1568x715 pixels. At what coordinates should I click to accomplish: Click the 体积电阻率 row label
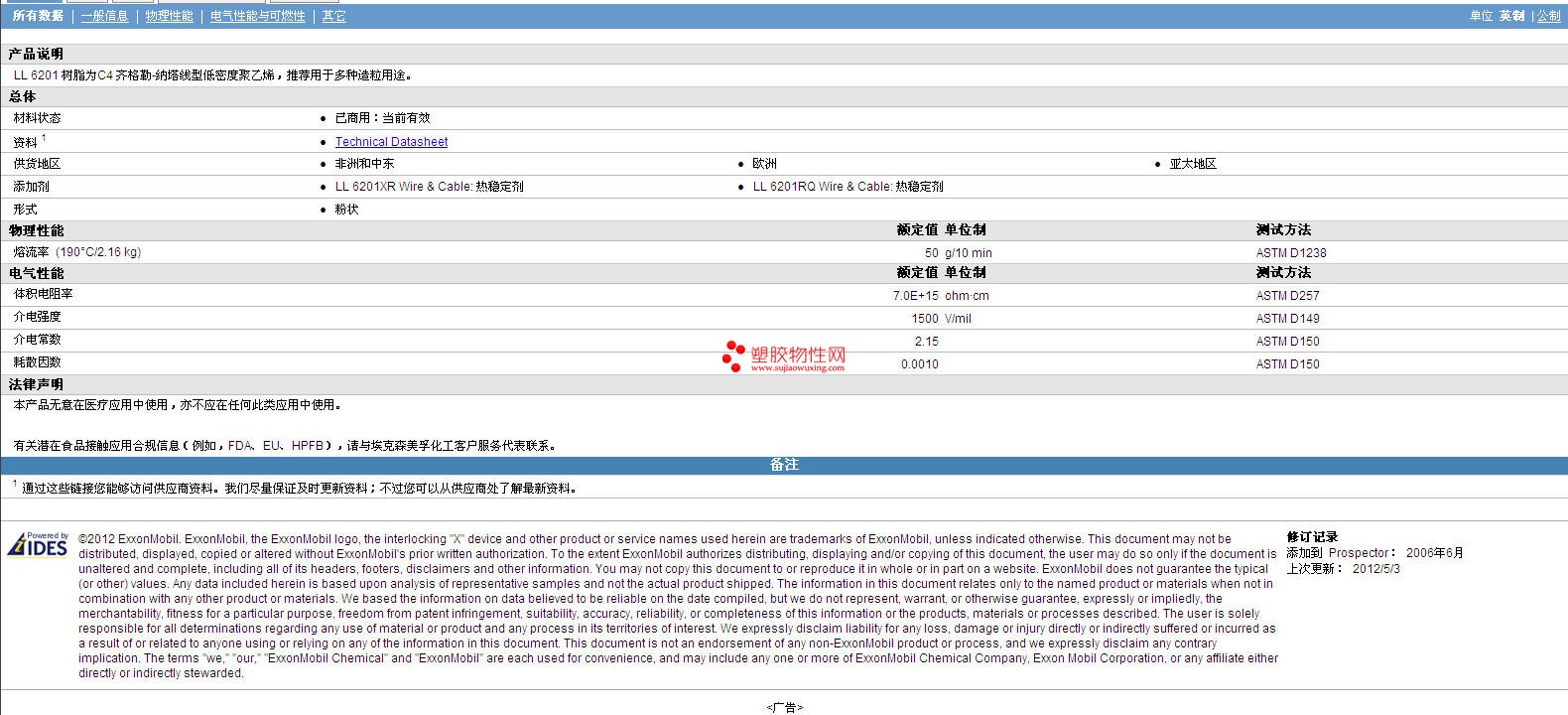click(43, 294)
